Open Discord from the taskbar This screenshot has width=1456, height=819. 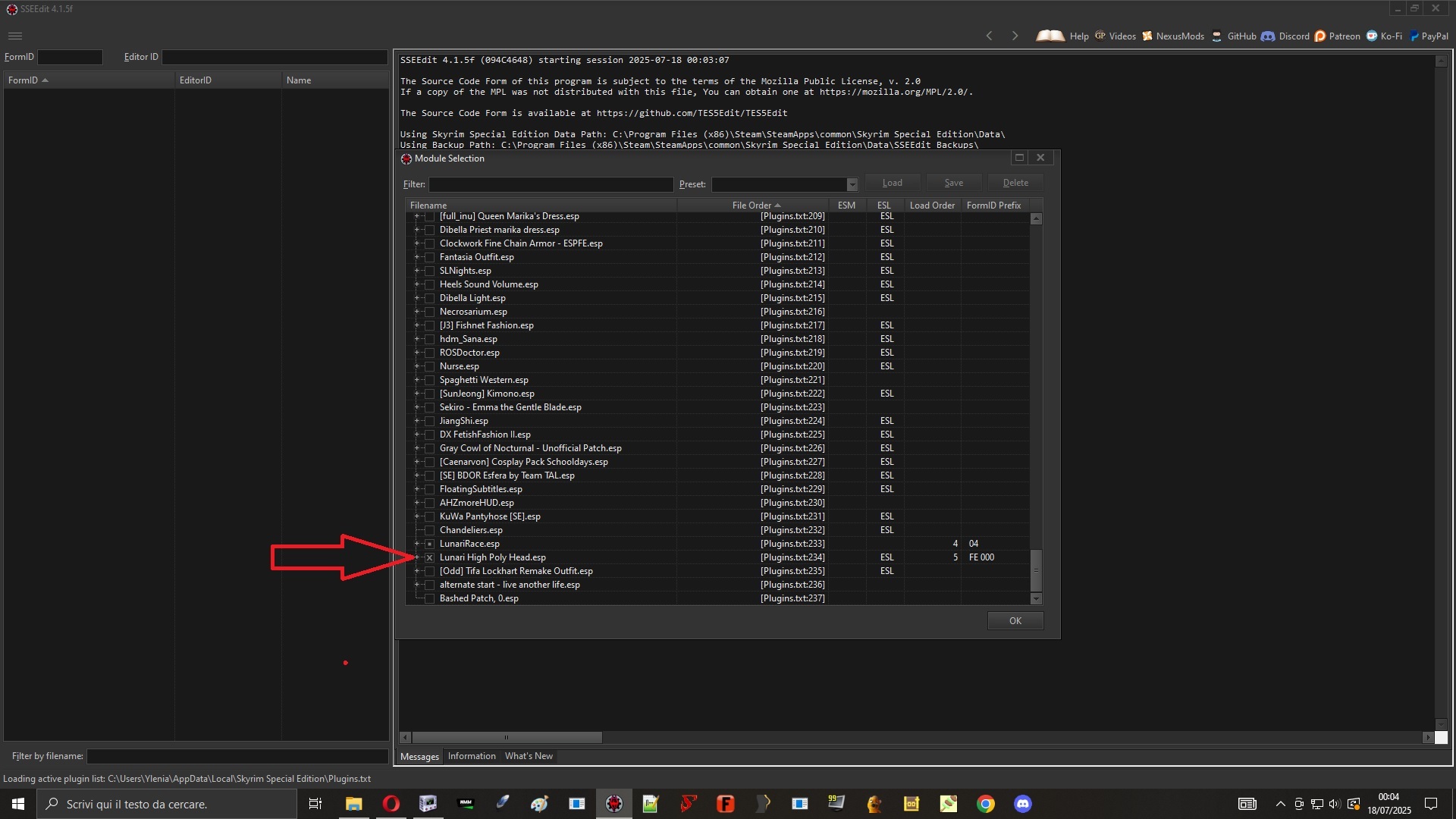tap(1023, 804)
